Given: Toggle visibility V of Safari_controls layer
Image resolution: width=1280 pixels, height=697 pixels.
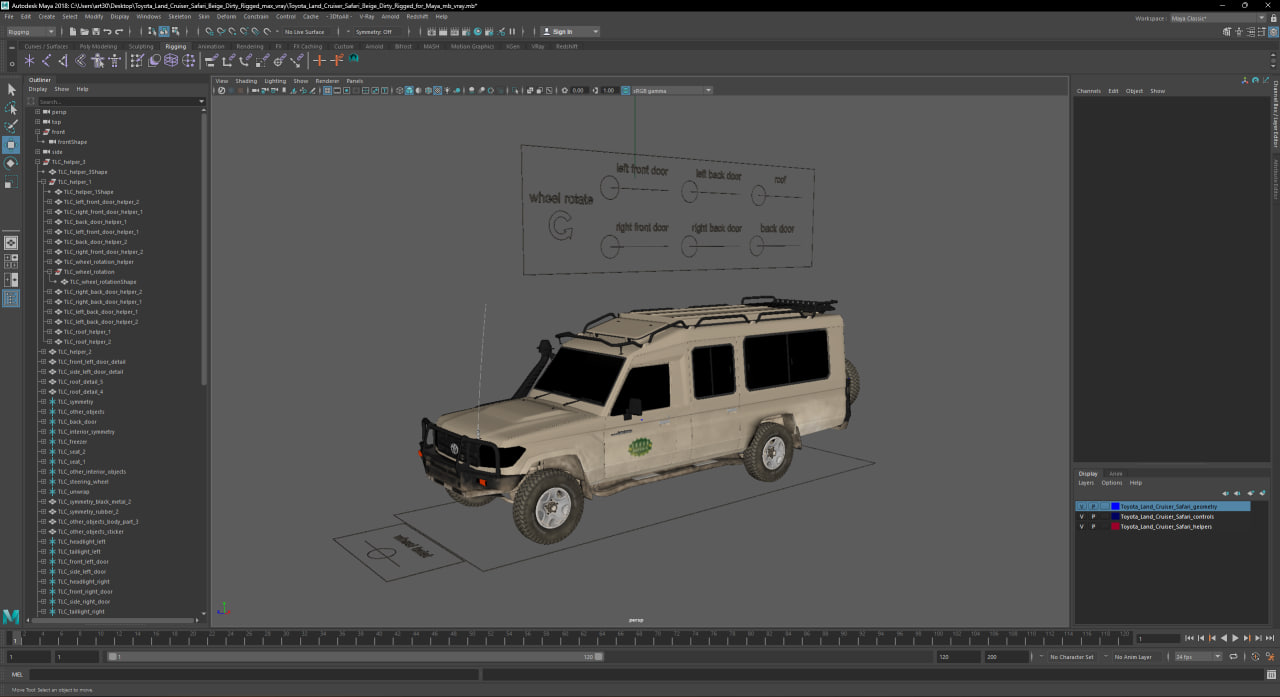Looking at the screenshot, I should [1081, 517].
